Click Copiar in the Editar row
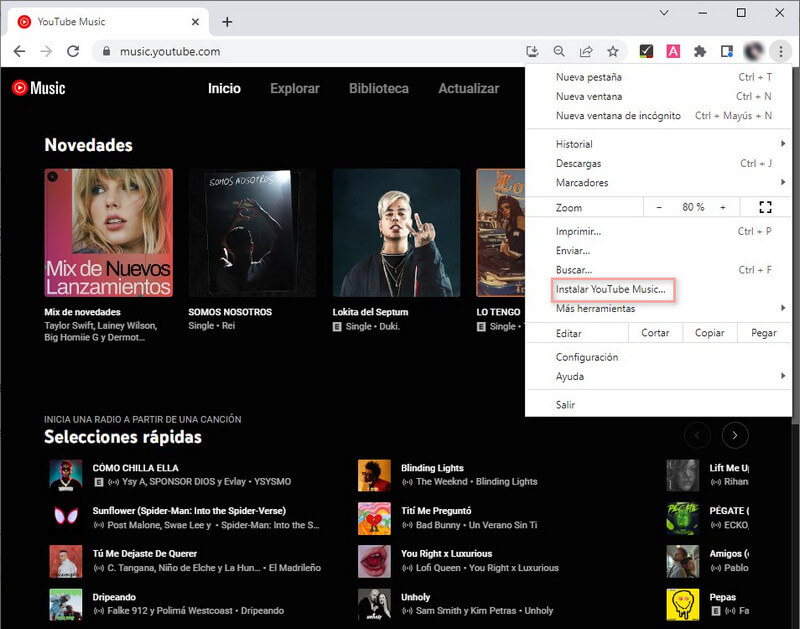The width and height of the screenshot is (800, 629). (x=710, y=333)
